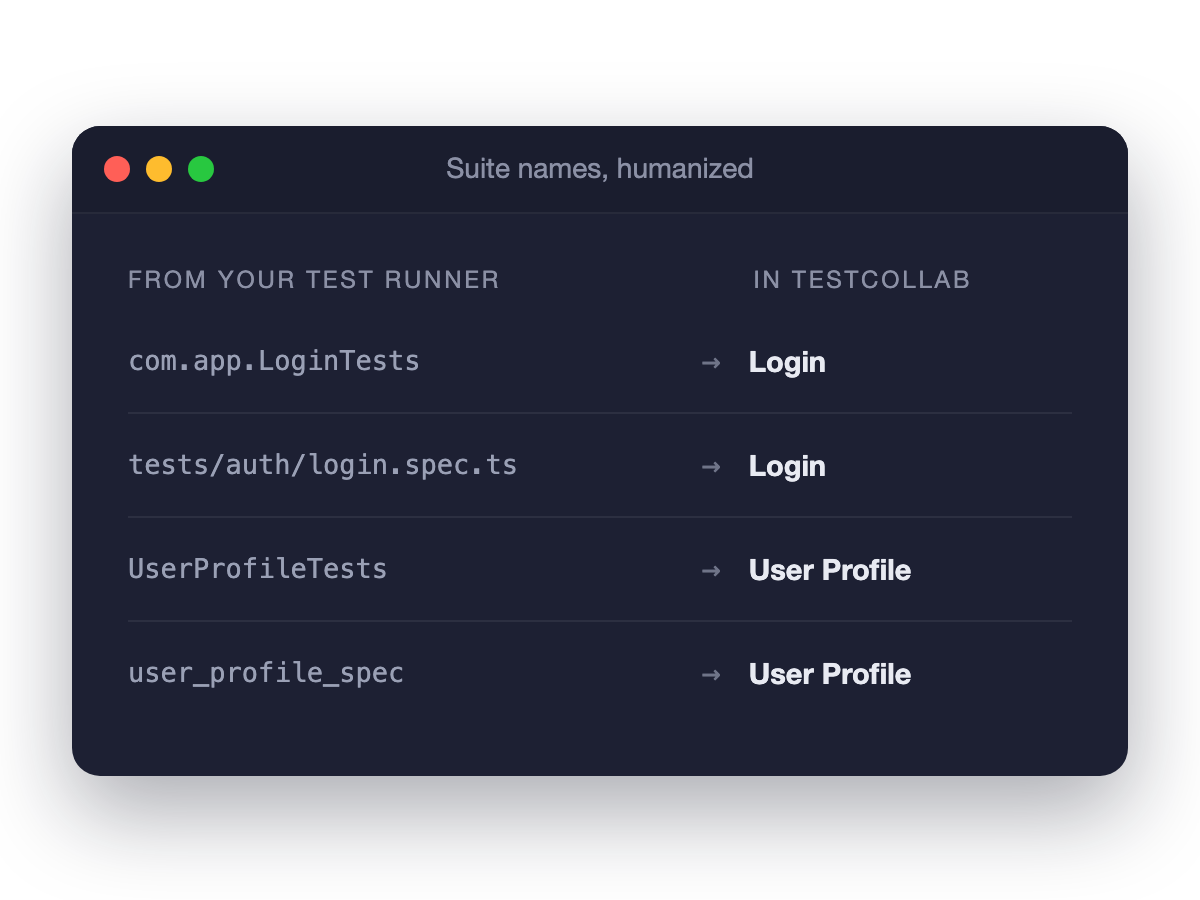This screenshot has width=1200, height=900.
Task: Click 'Login' in the com.app.LoginTests row
Action: click(x=787, y=362)
